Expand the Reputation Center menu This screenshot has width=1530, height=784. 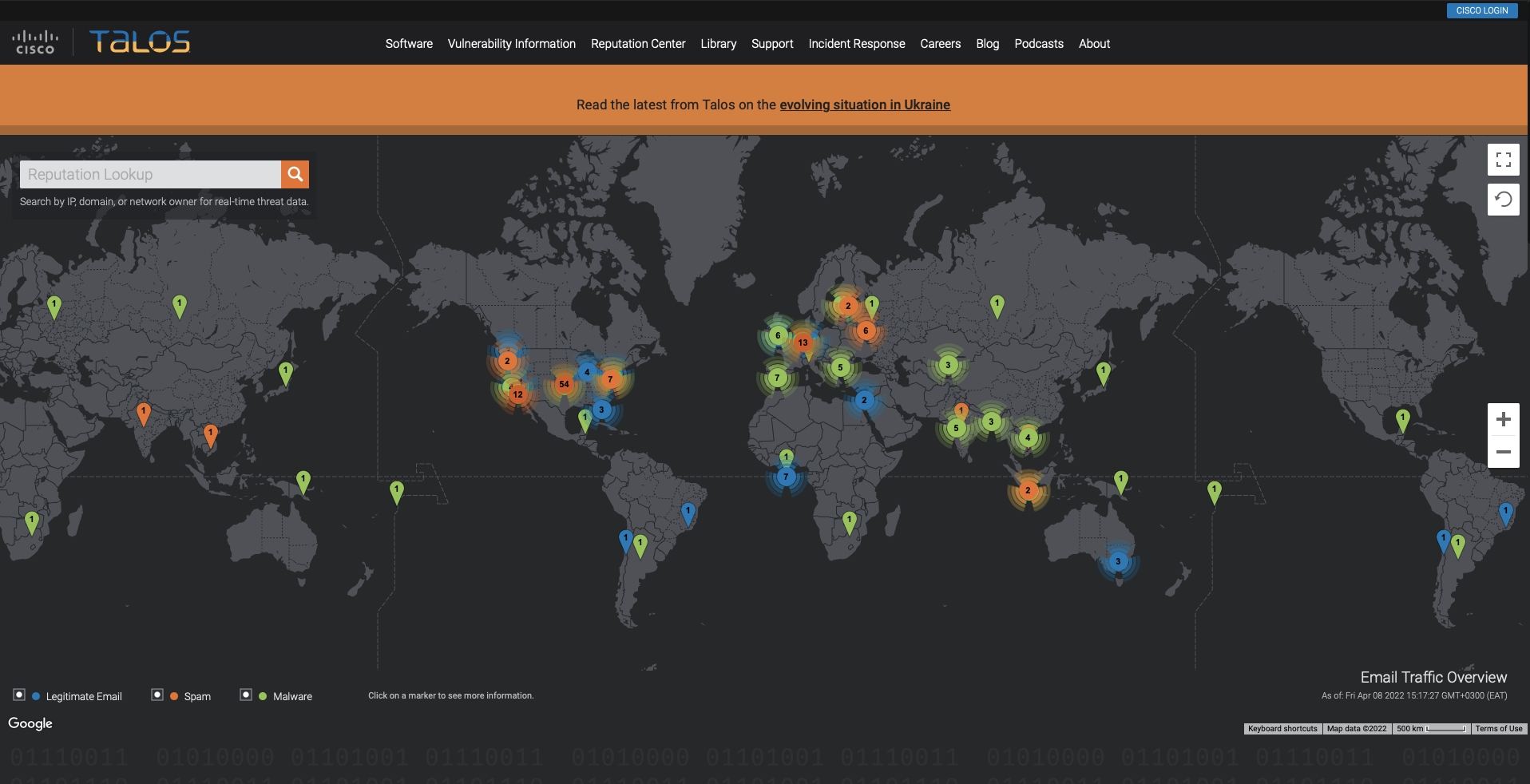click(638, 44)
